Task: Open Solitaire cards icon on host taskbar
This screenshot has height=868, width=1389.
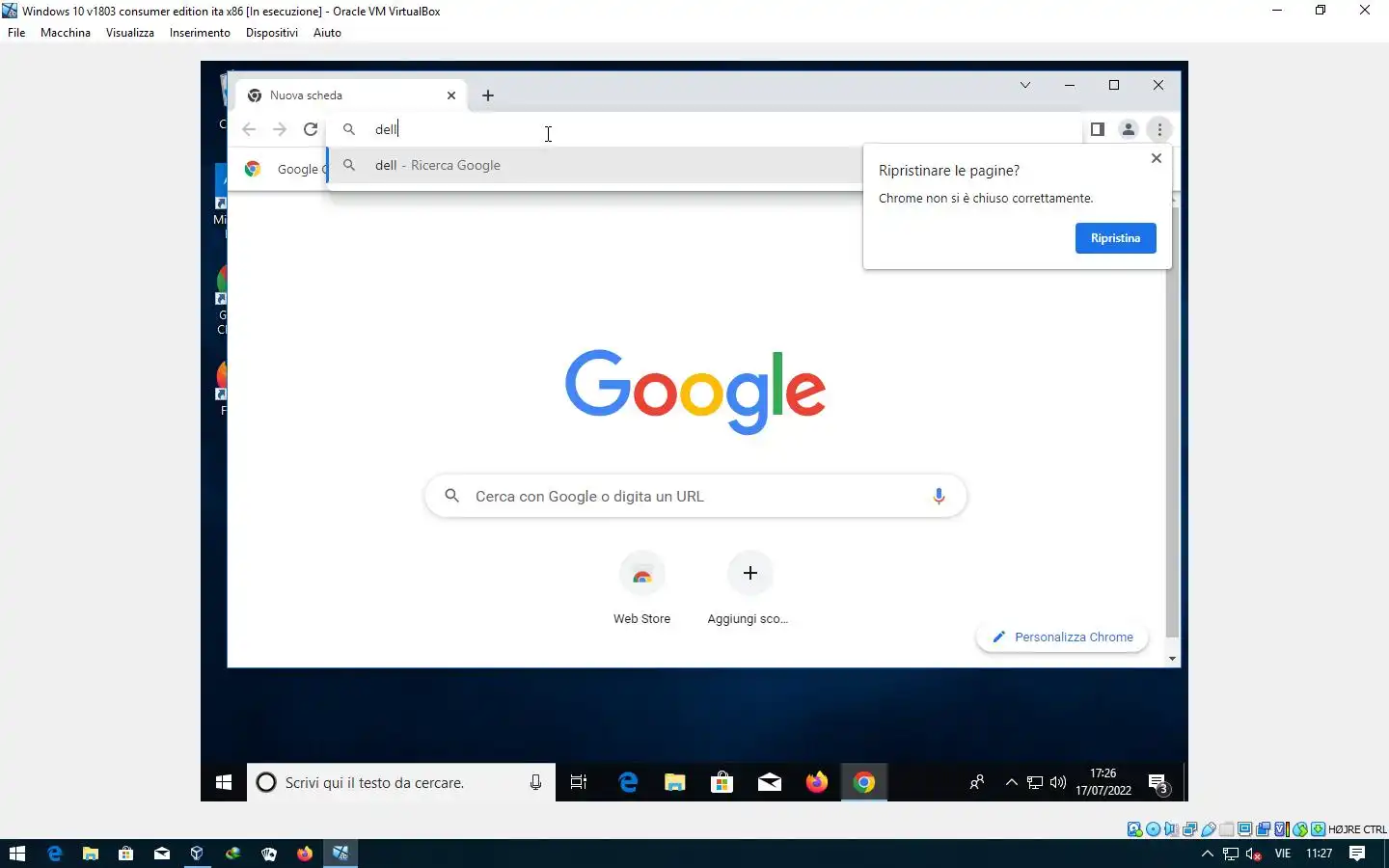Action: point(269,854)
